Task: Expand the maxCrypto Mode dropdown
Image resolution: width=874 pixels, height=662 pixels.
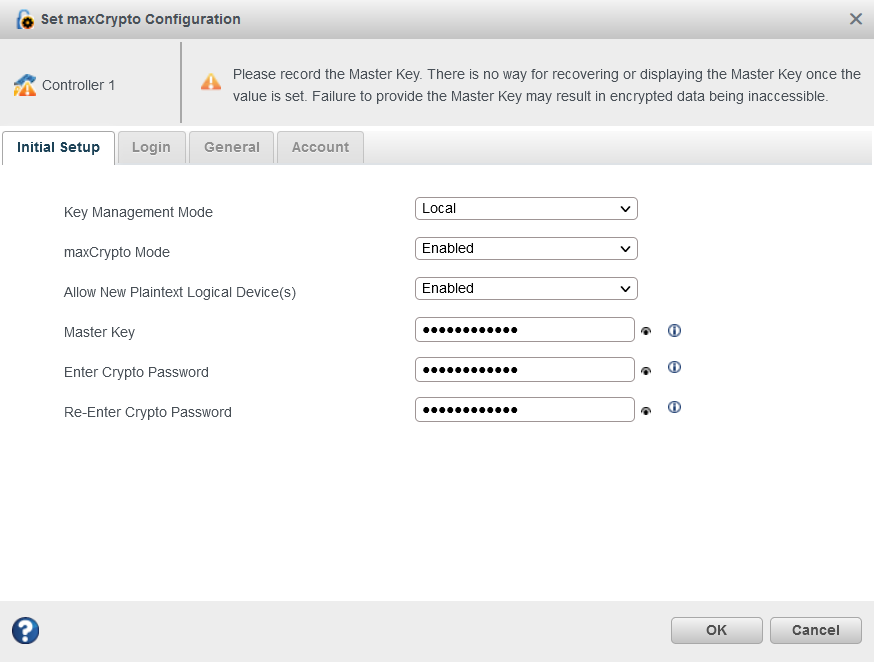Action: 526,248
